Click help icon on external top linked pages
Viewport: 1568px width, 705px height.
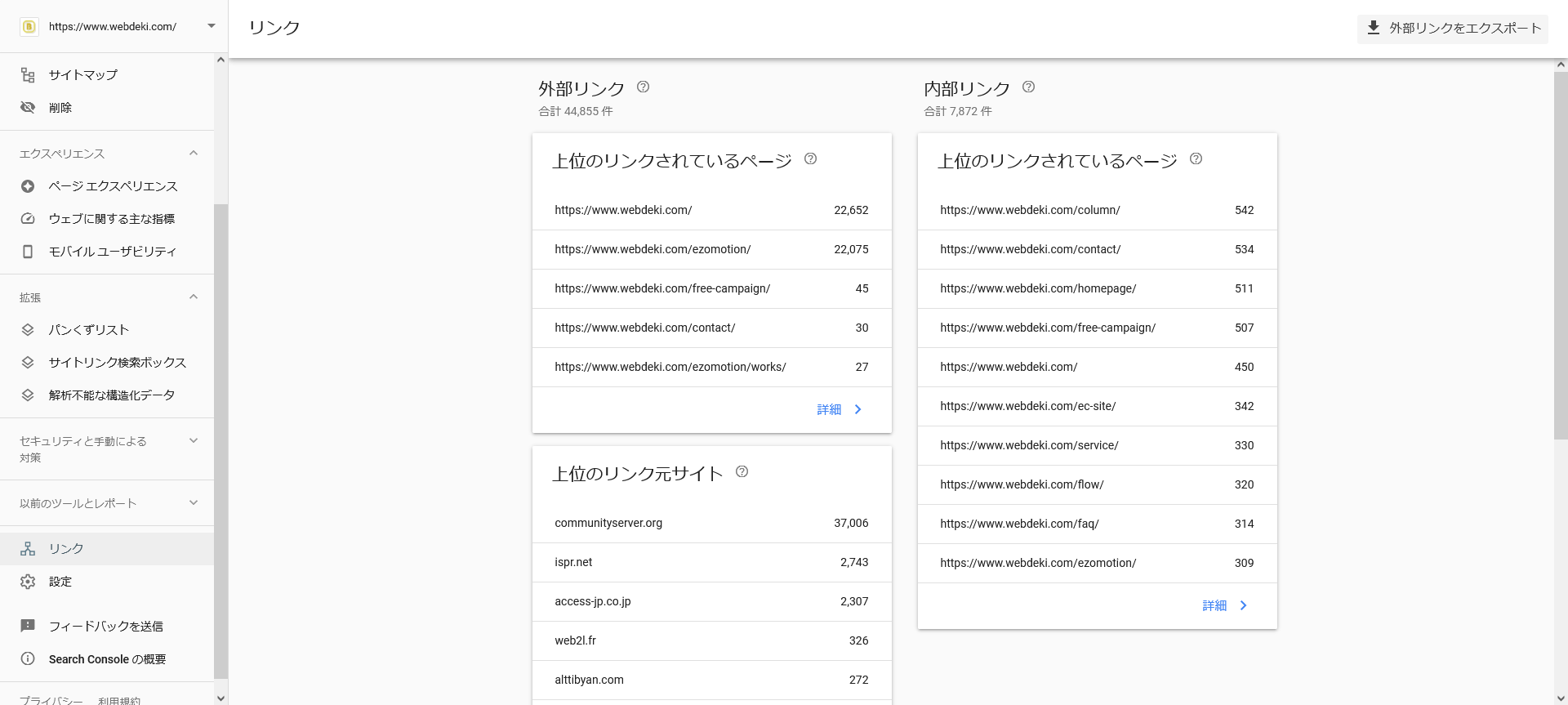pyautogui.click(x=810, y=158)
